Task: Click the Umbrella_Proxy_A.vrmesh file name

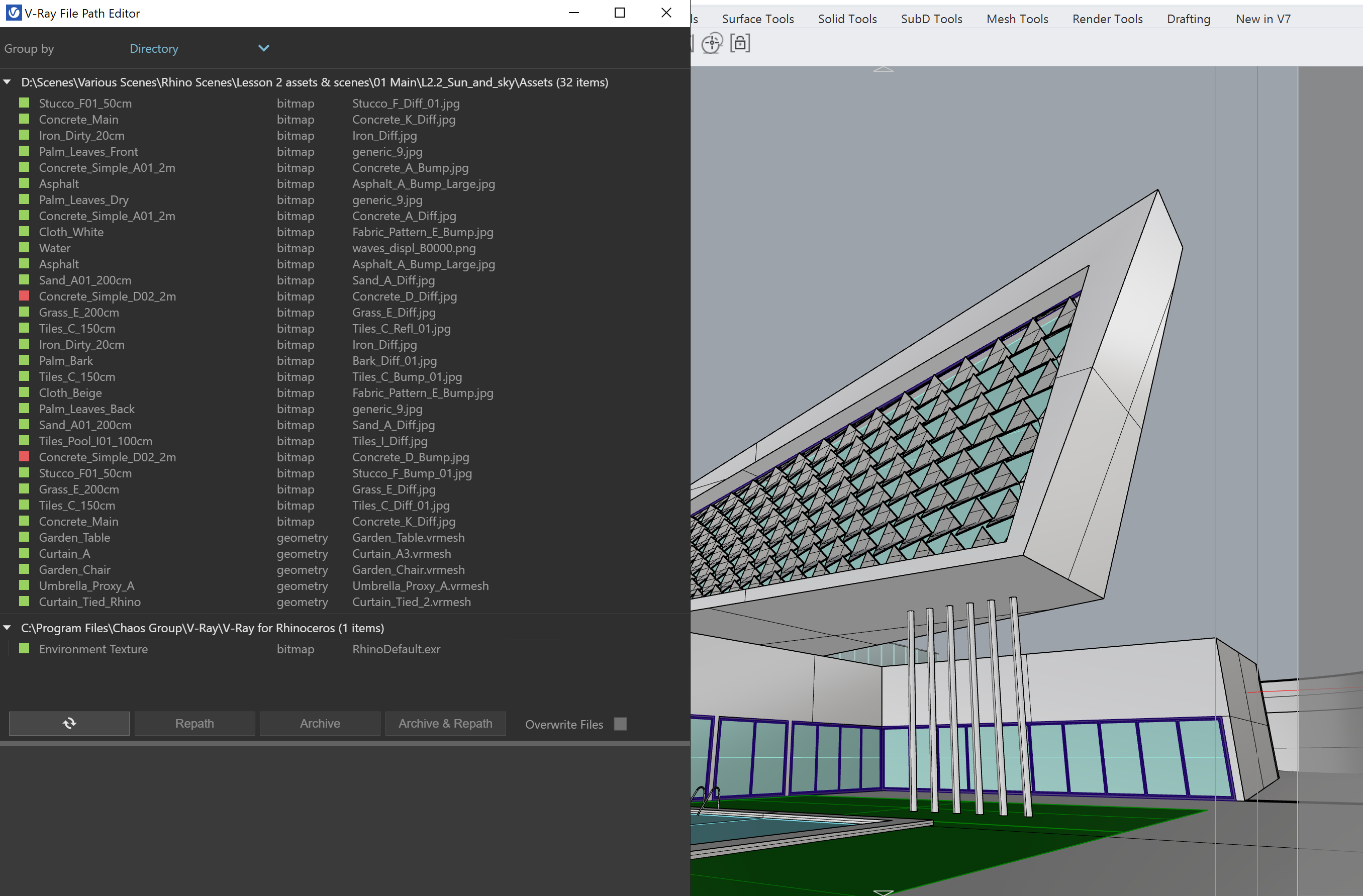Action: tap(420, 586)
